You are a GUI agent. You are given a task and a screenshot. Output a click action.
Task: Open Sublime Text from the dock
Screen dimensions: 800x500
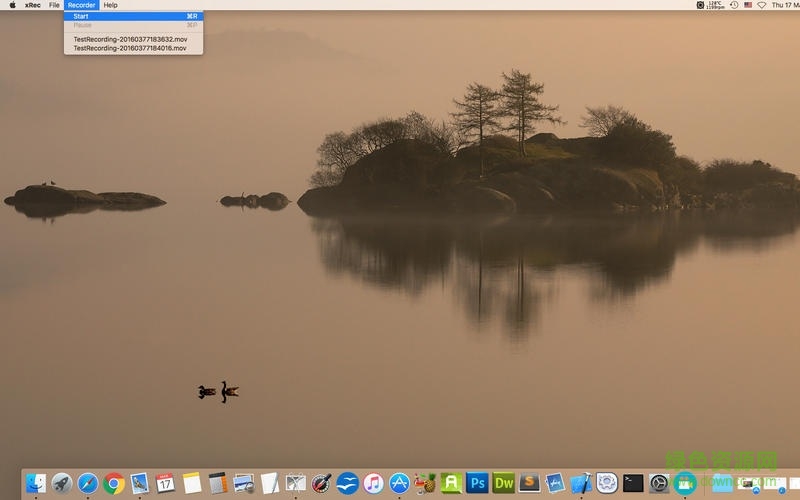pos(530,483)
